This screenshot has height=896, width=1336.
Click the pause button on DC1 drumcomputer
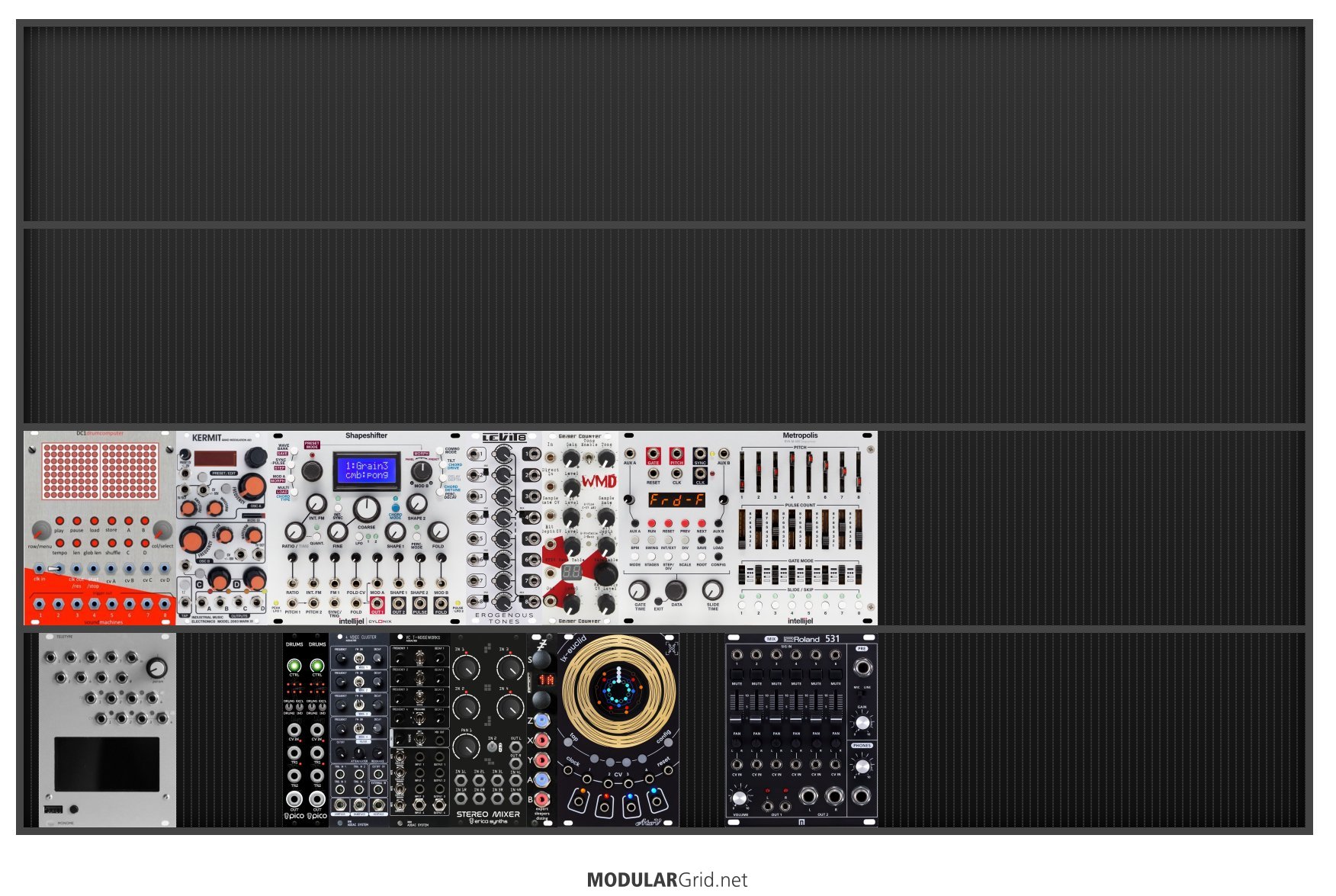77,521
